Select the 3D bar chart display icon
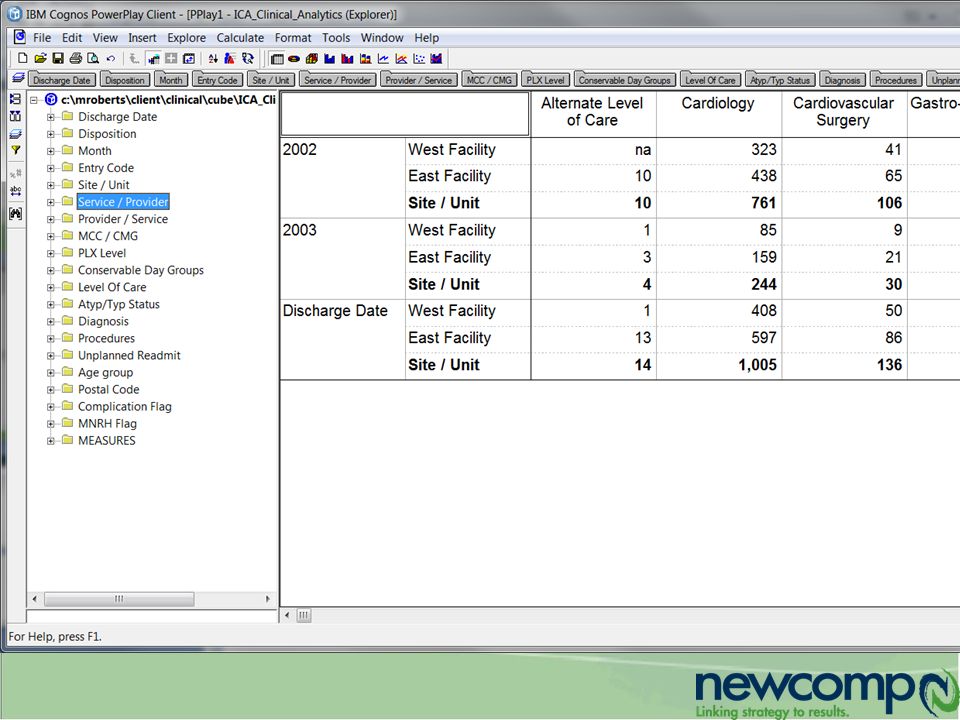This screenshot has height=720, width=960. 312,59
